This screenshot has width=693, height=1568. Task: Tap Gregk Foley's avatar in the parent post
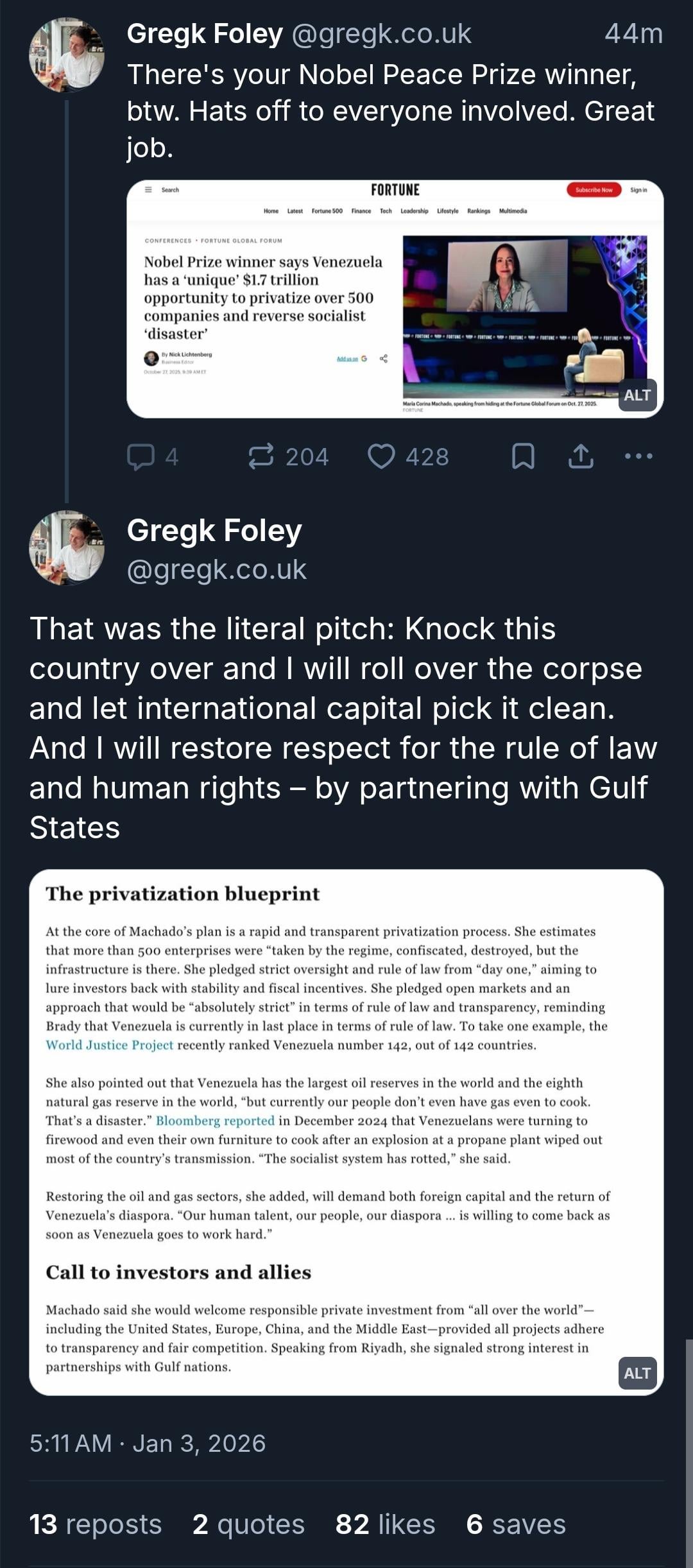67,55
